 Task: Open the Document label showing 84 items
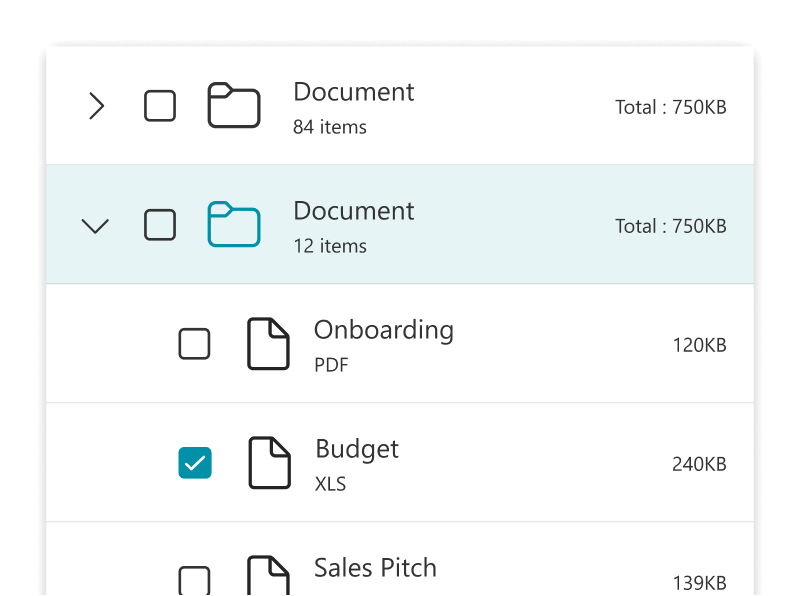pos(353,92)
